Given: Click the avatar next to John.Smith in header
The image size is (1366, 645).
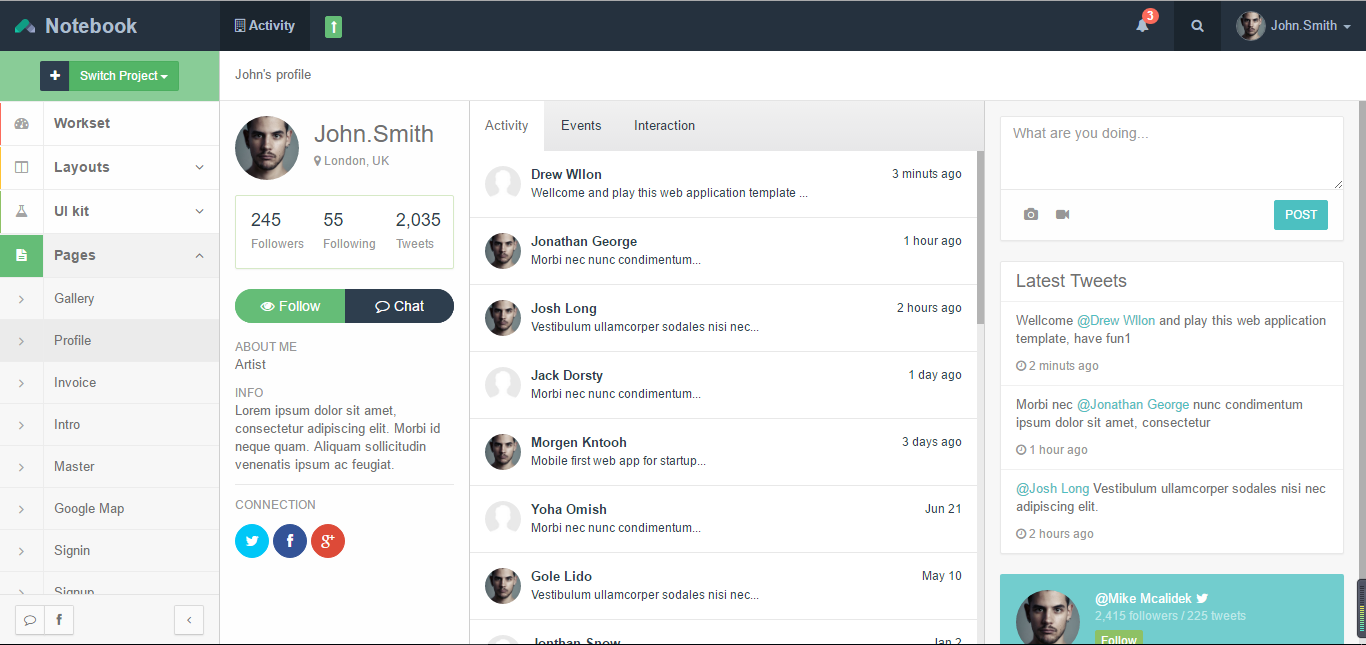Looking at the screenshot, I should (1251, 26).
